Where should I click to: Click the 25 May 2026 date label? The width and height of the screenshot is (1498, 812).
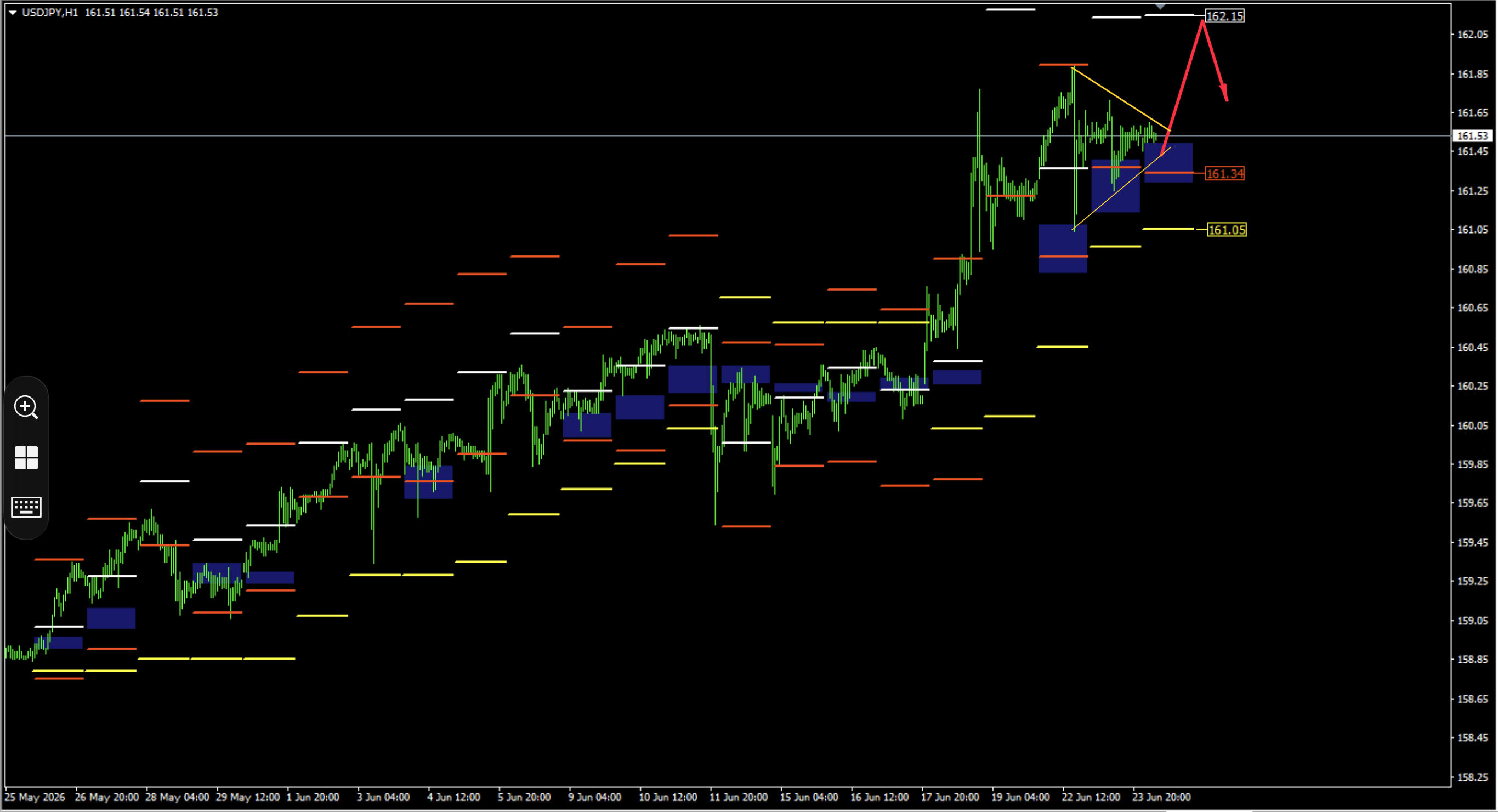(35, 797)
